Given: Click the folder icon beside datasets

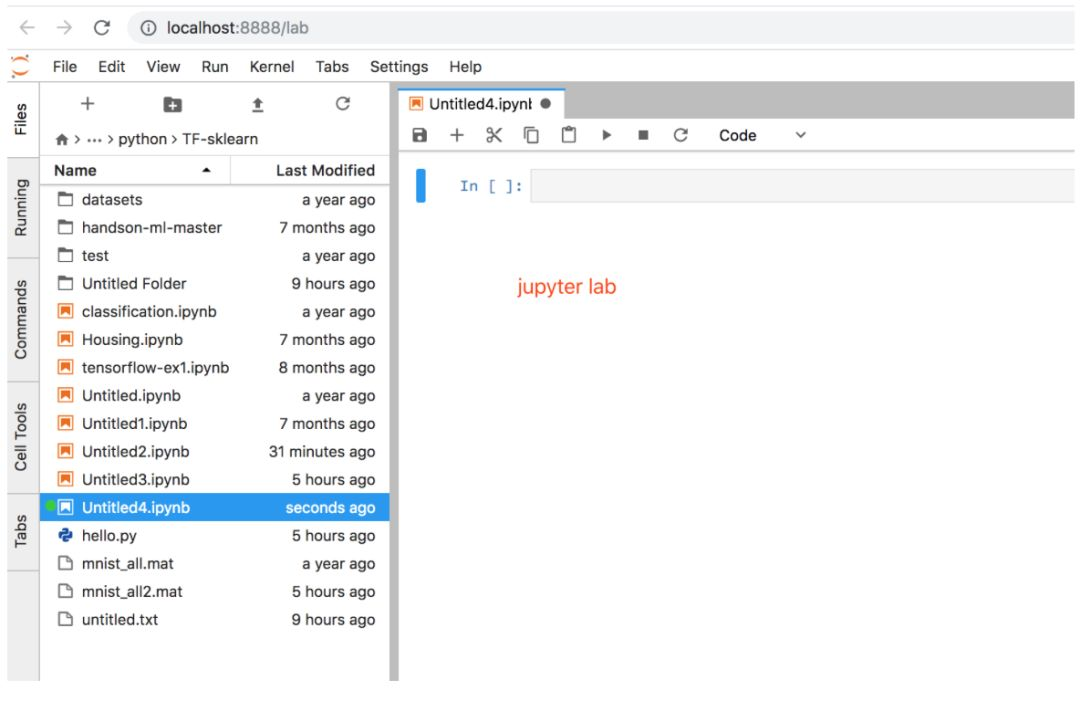Looking at the screenshot, I should pos(65,200).
